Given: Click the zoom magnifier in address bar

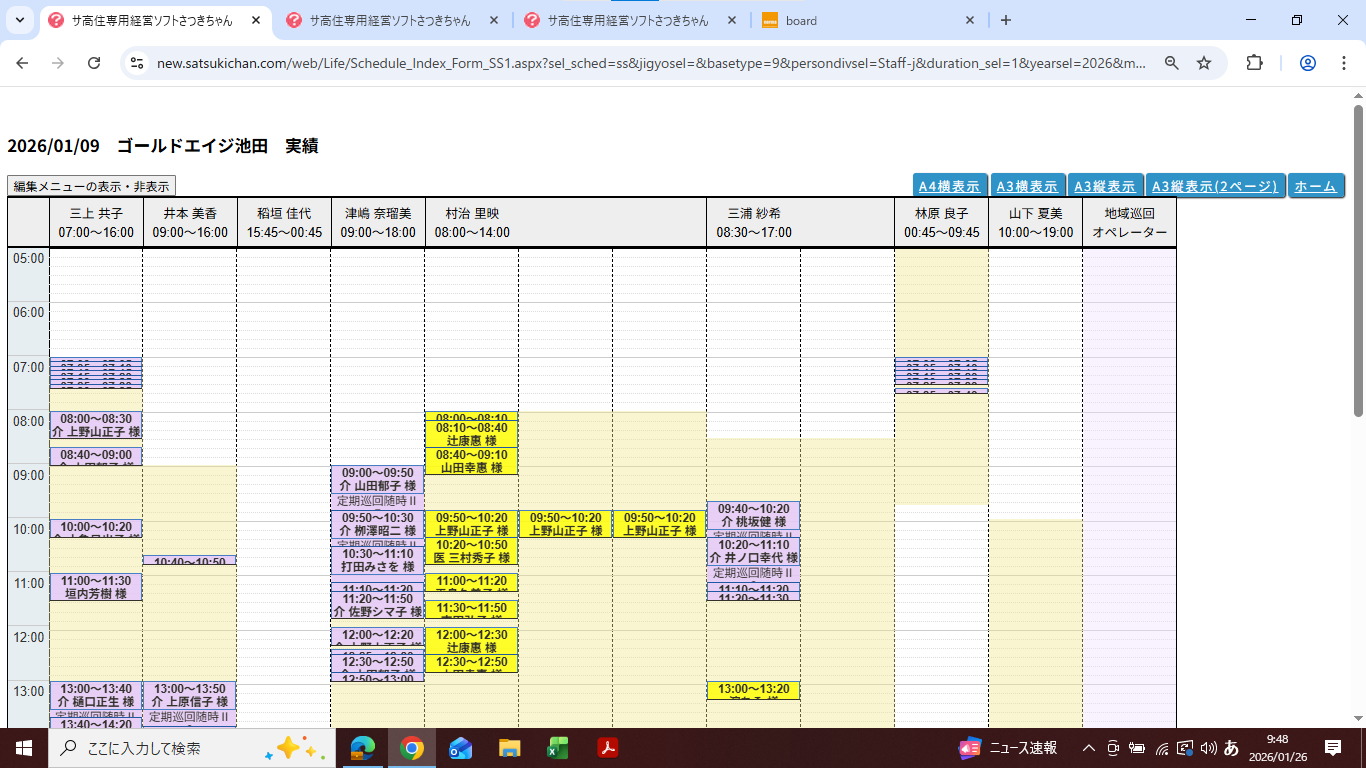Looking at the screenshot, I should coord(1172,63).
